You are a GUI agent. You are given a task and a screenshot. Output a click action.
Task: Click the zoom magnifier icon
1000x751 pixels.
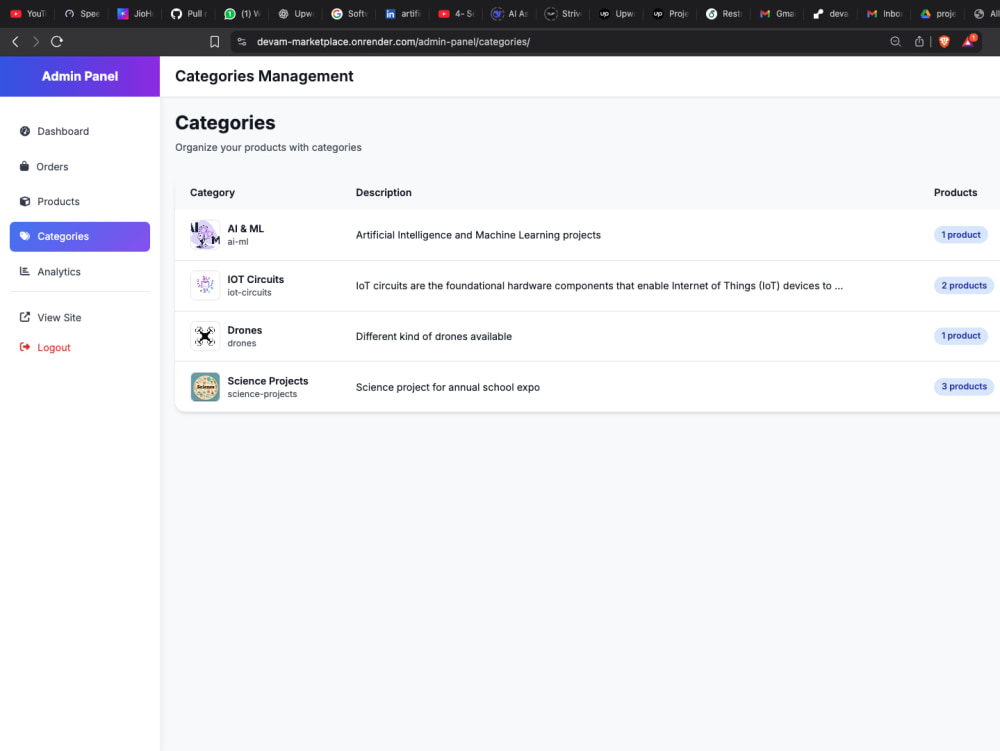895,41
